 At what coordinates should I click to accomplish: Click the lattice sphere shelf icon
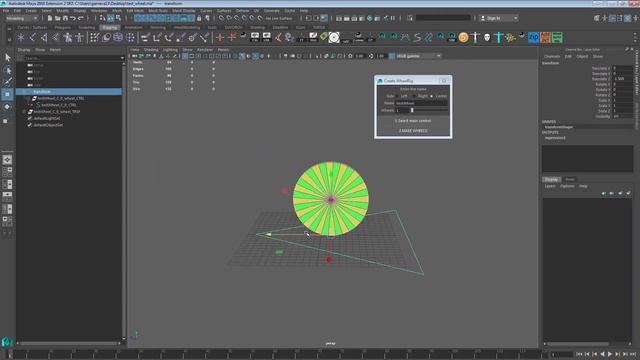[118, 38]
